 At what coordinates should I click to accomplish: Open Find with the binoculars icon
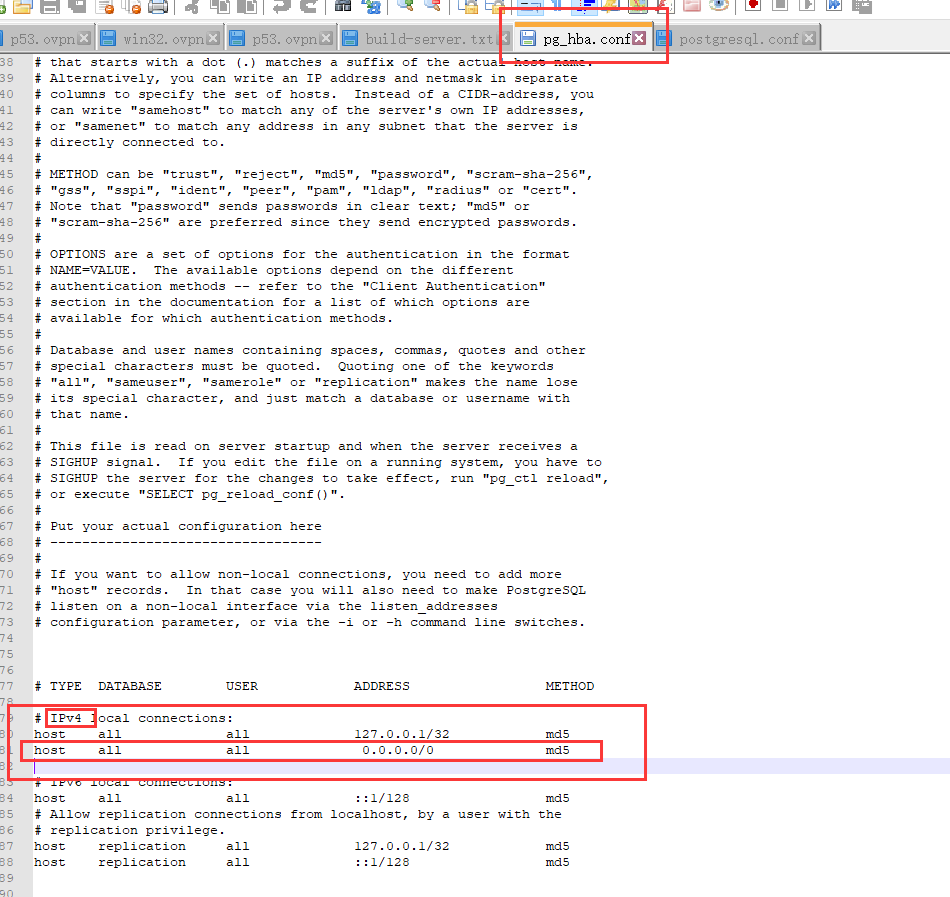(343, 6)
